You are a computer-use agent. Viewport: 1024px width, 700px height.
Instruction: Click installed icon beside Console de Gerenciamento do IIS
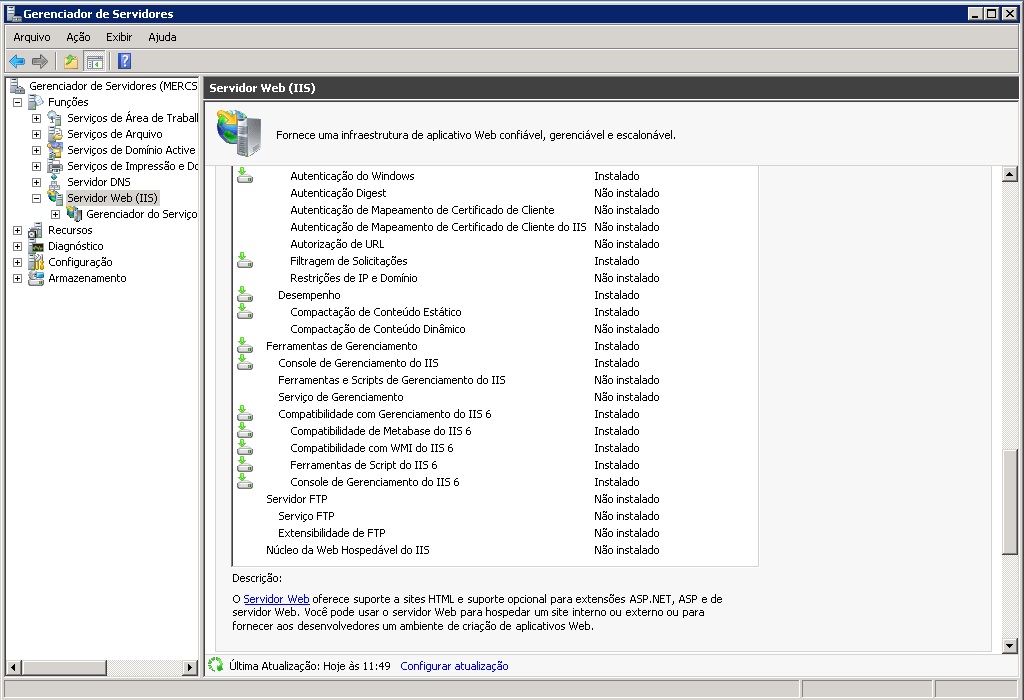(245, 363)
